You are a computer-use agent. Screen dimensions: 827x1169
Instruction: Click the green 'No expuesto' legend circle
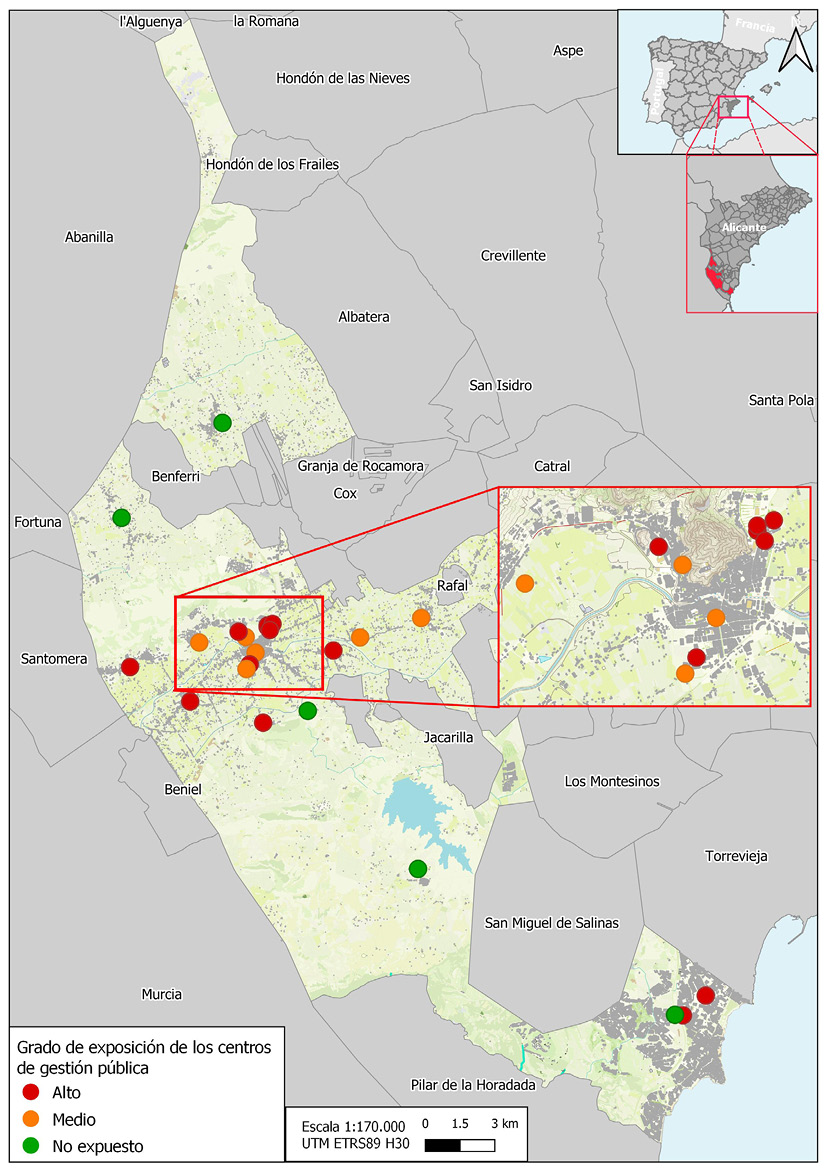(x=30, y=1146)
